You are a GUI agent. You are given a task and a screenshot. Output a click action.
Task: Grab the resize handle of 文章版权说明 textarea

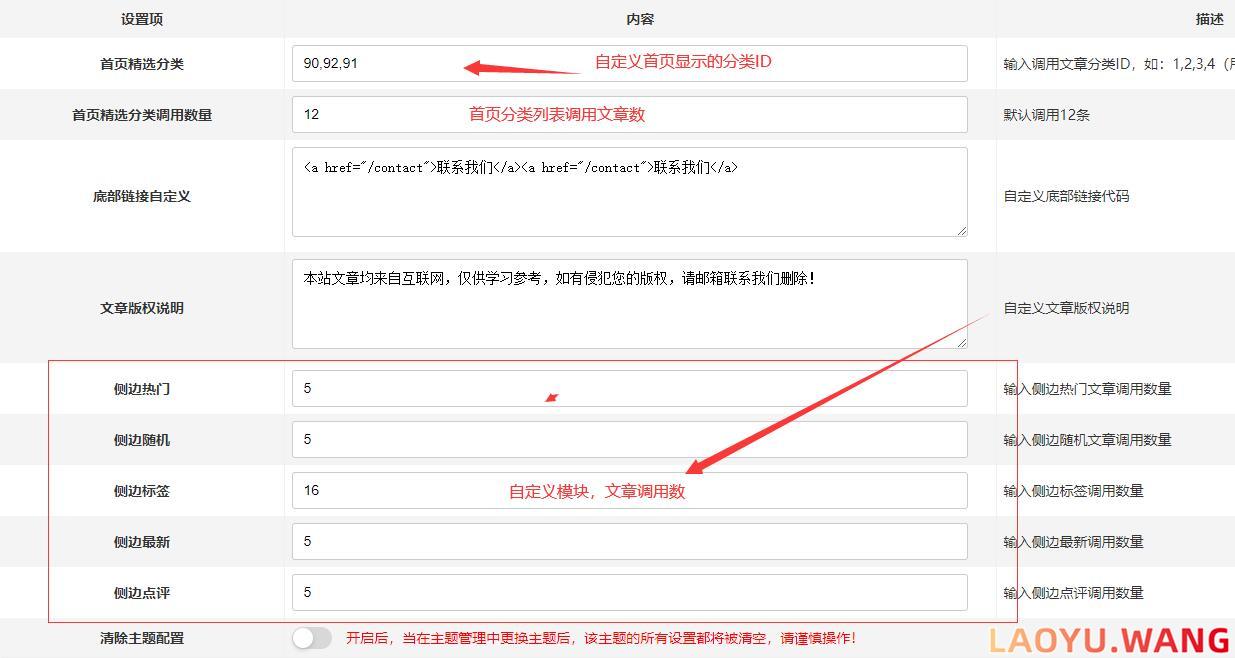[x=962, y=343]
